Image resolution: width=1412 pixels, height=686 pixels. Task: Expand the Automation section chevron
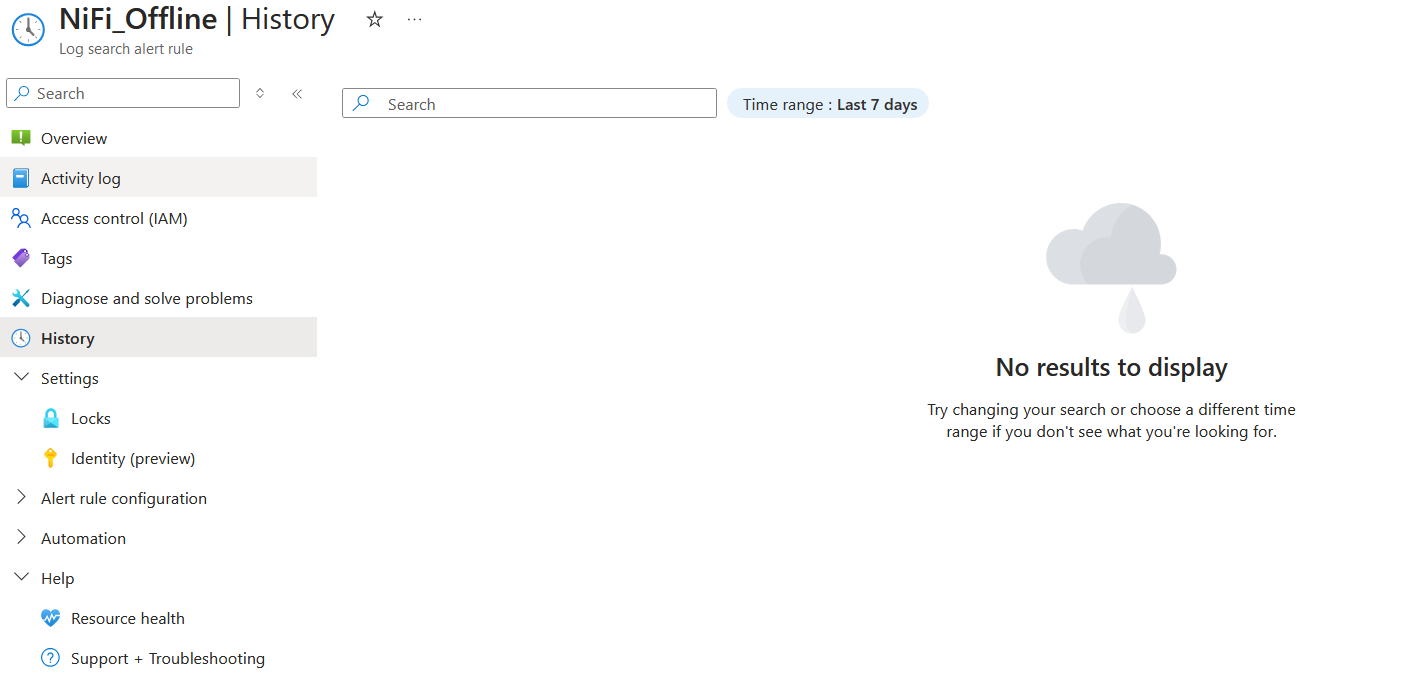coord(21,537)
